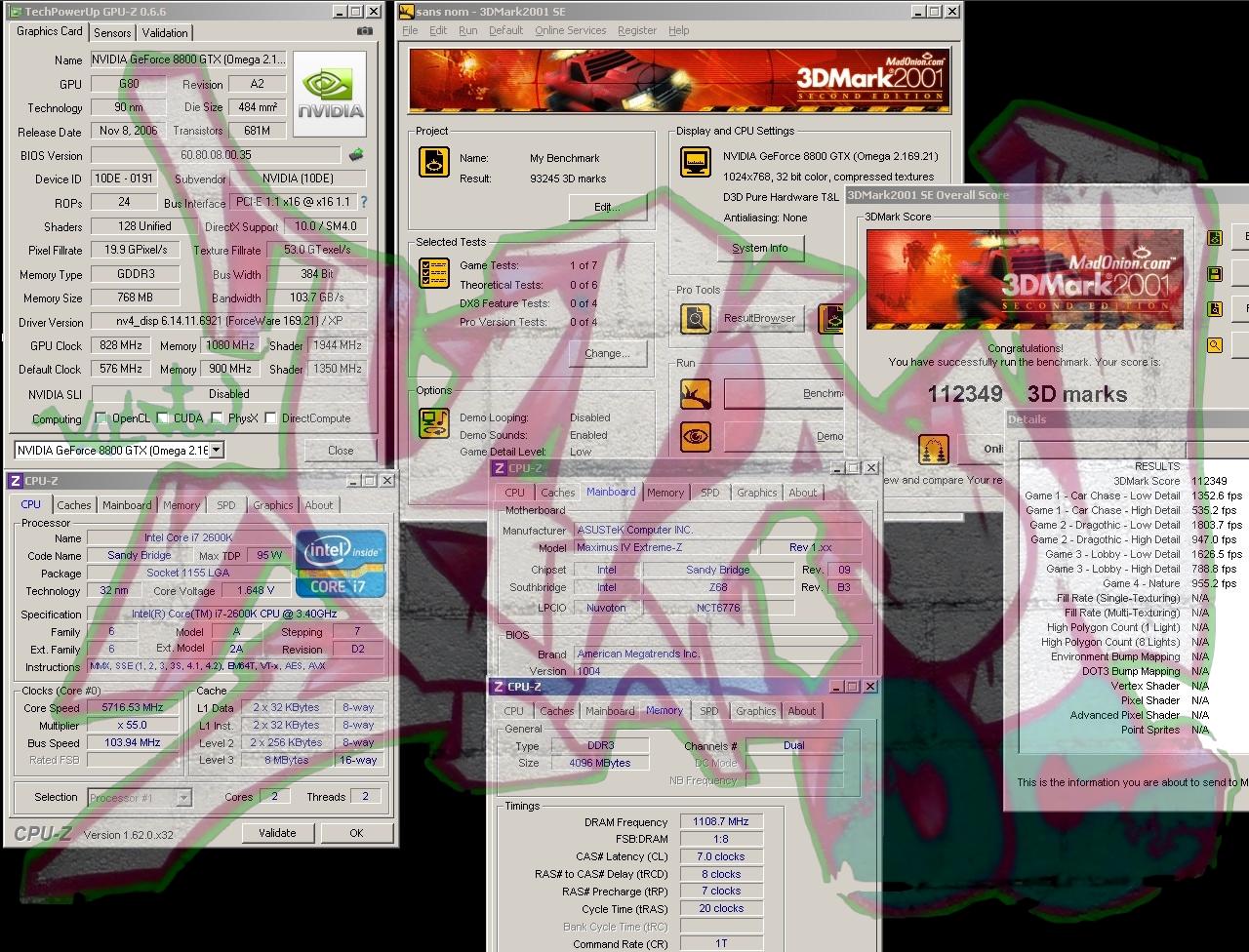Click the 3DMark2001 SE title bar icon
Image resolution: width=1249 pixels, height=952 pixels.
point(407,12)
